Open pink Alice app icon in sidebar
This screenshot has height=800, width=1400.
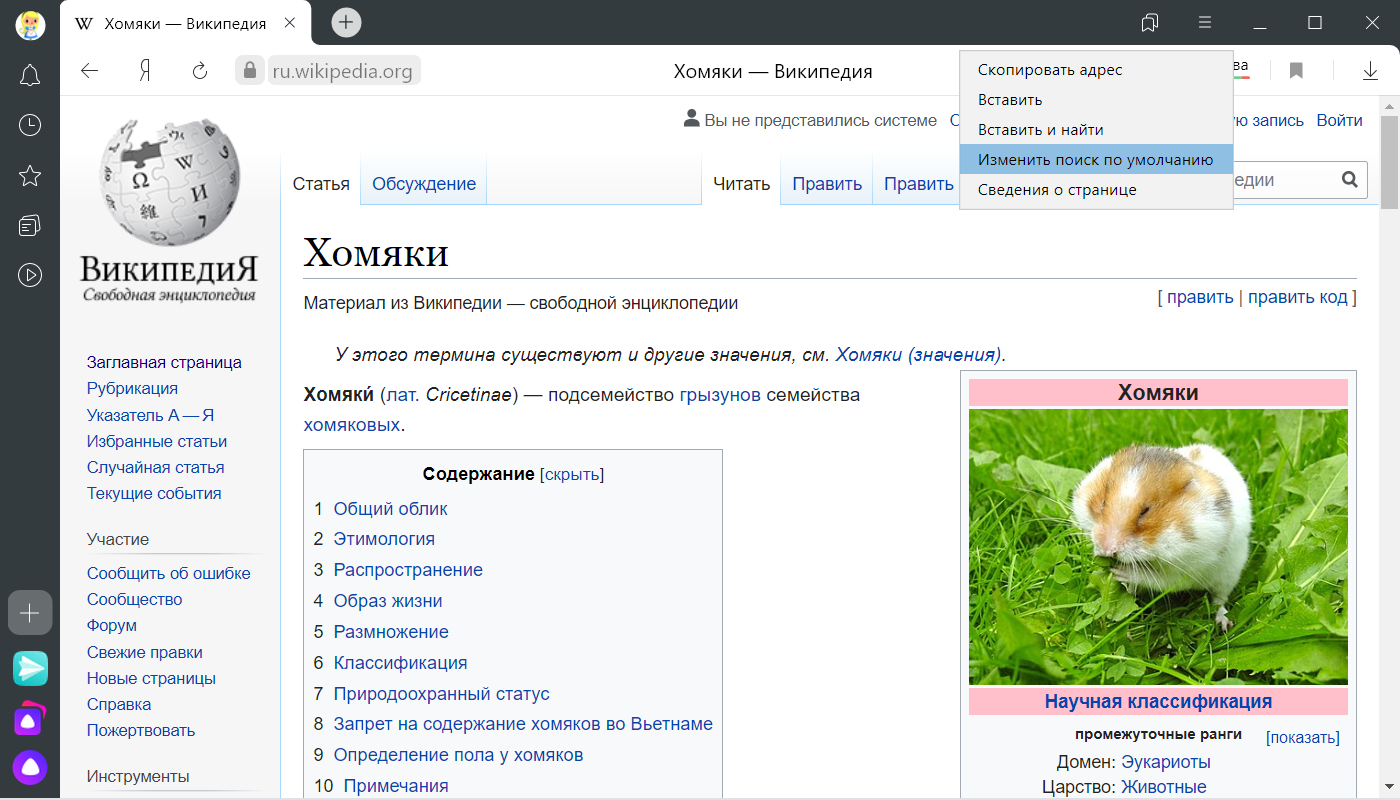click(29, 719)
